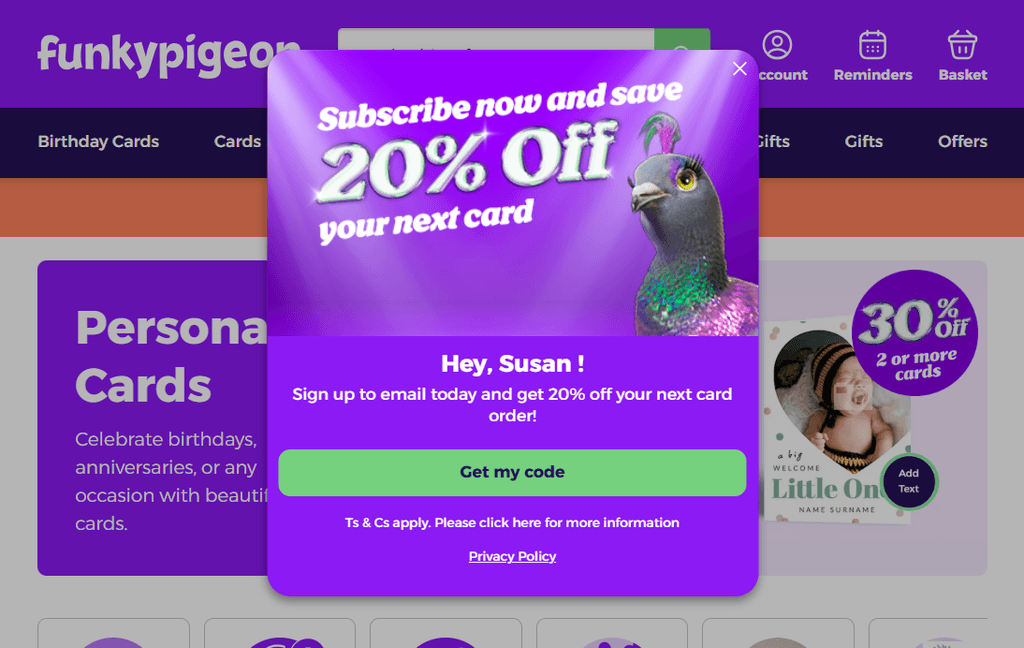The width and height of the screenshot is (1024, 648).
Task: Open the Privacy Policy link
Action: (512, 557)
